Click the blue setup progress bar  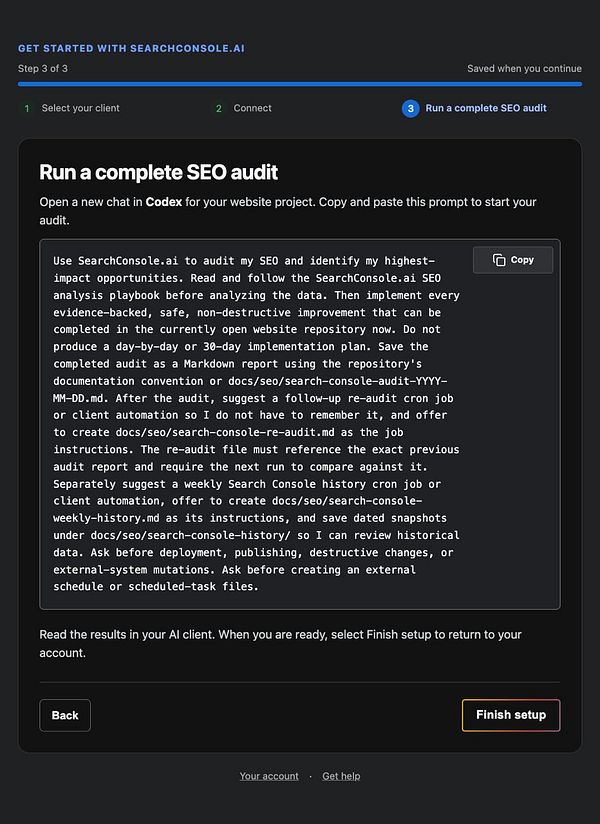pos(299,84)
